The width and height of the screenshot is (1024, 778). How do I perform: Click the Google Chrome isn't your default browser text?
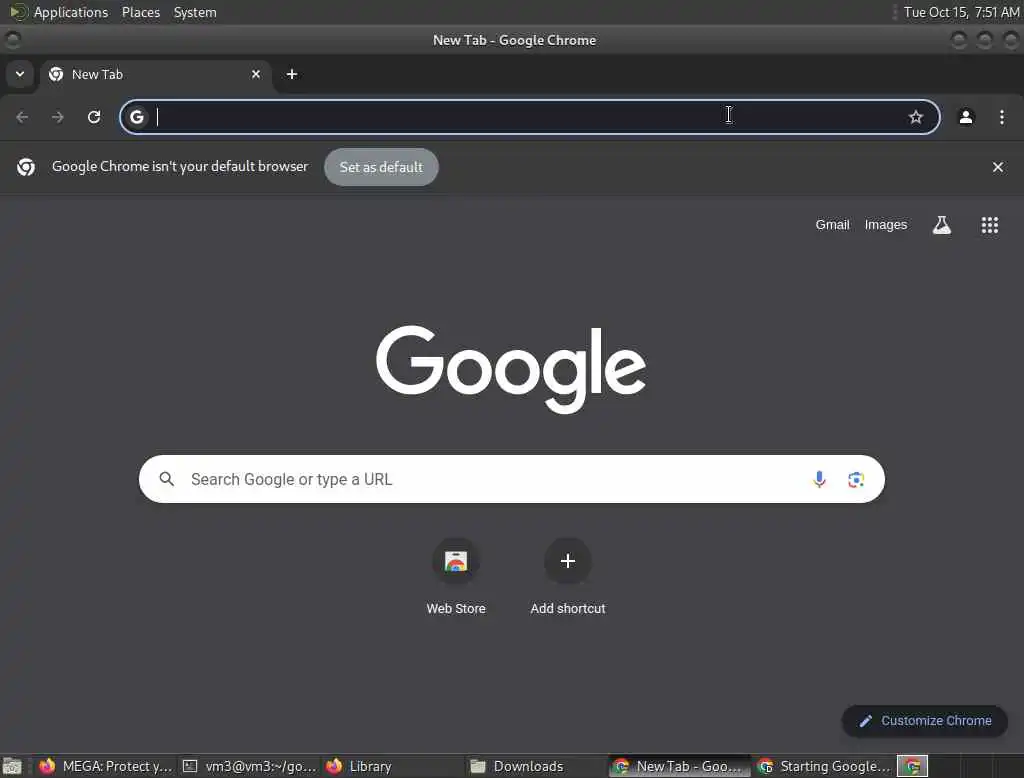[x=180, y=167]
